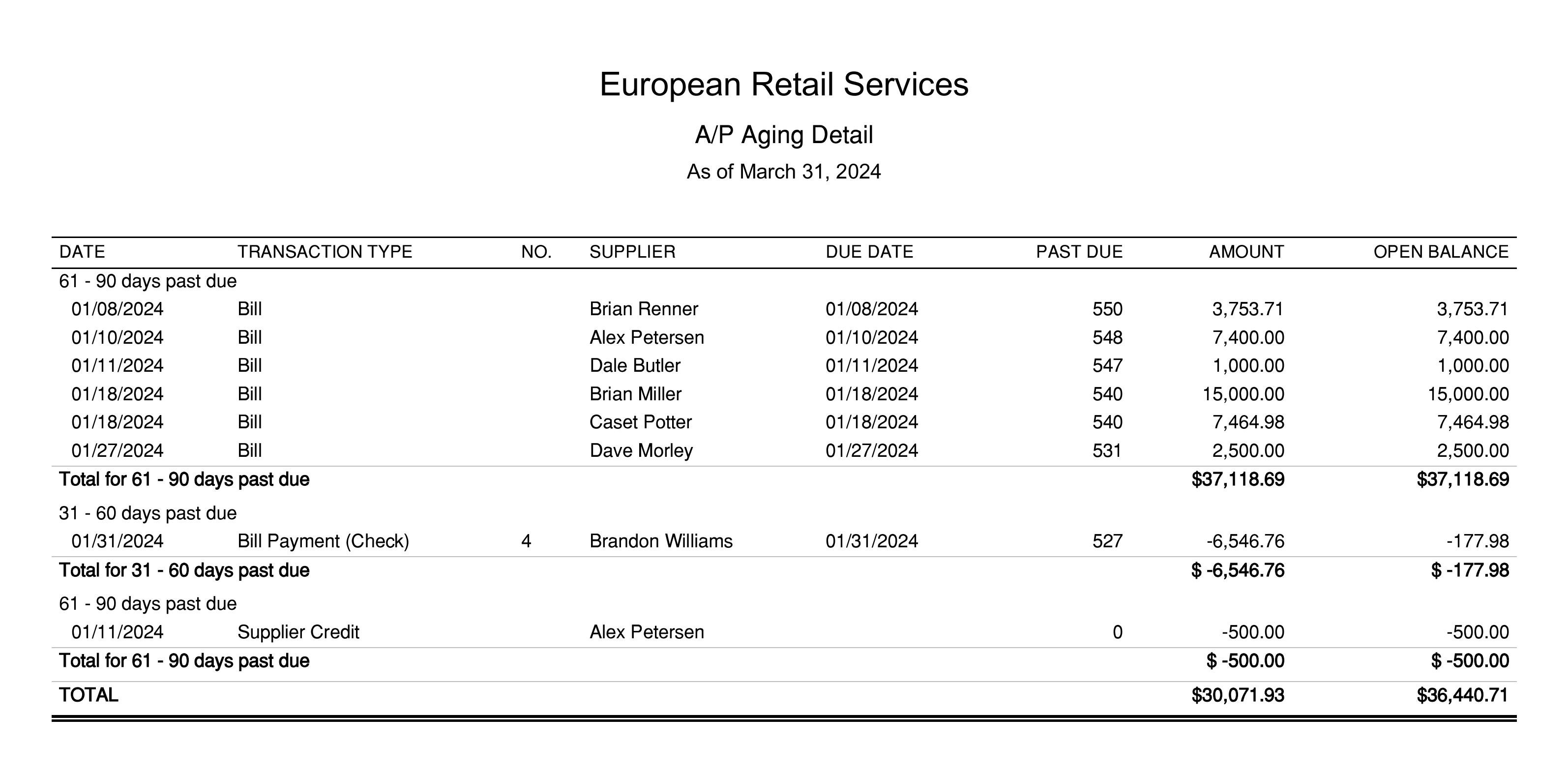Image resolution: width=1568 pixels, height=774 pixels.
Task: Select the OPEN BALANCE column header
Action: tap(1440, 252)
